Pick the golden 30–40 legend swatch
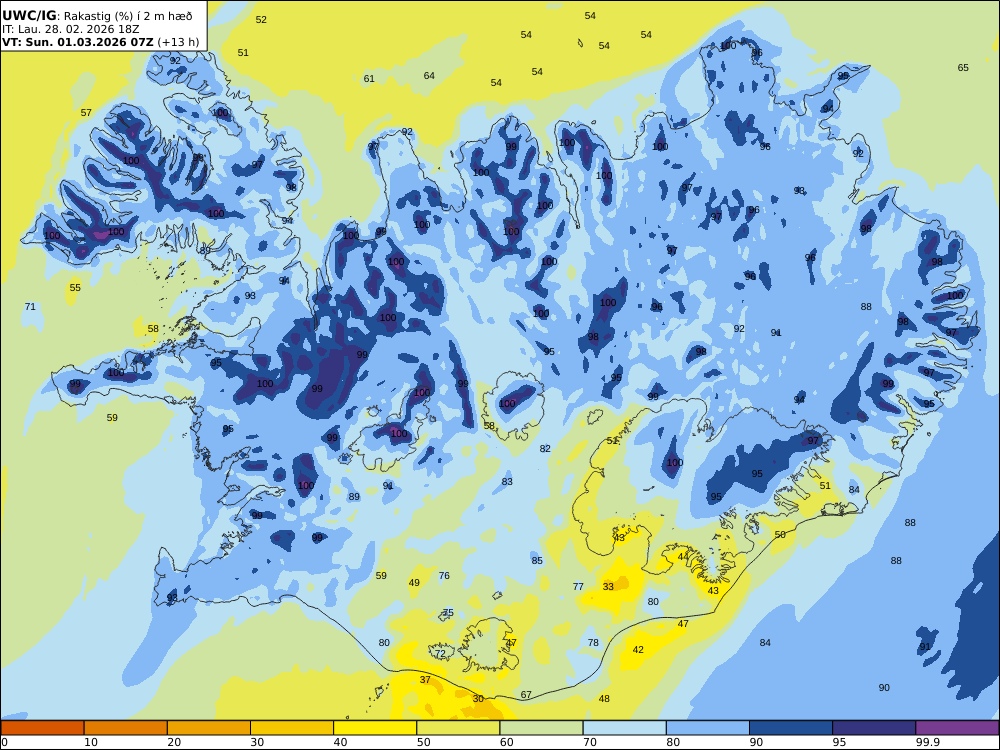Viewport: 1000px width, 750px height. 292,728
